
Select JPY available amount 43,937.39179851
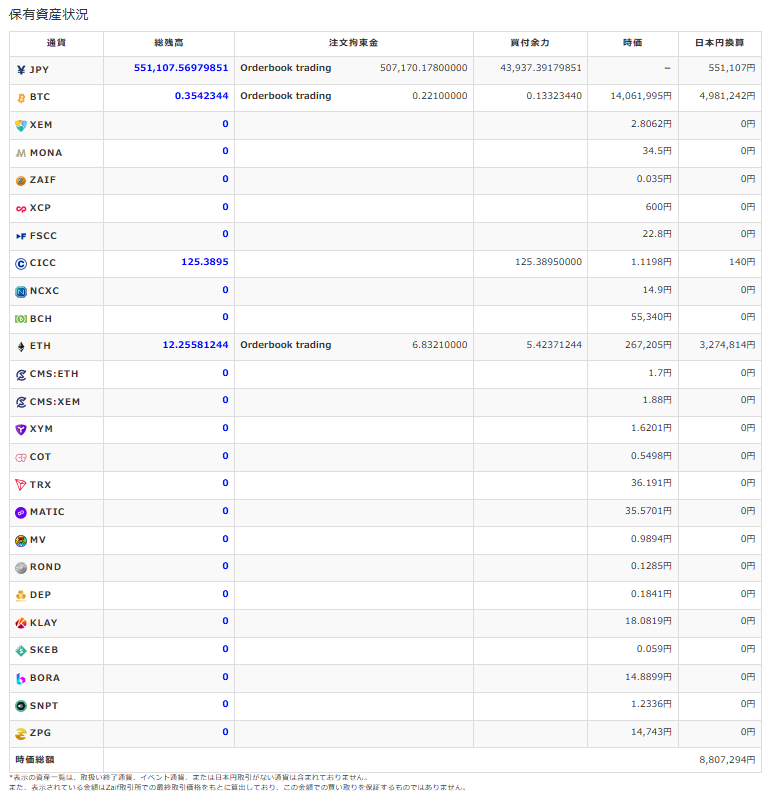(x=541, y=68)
